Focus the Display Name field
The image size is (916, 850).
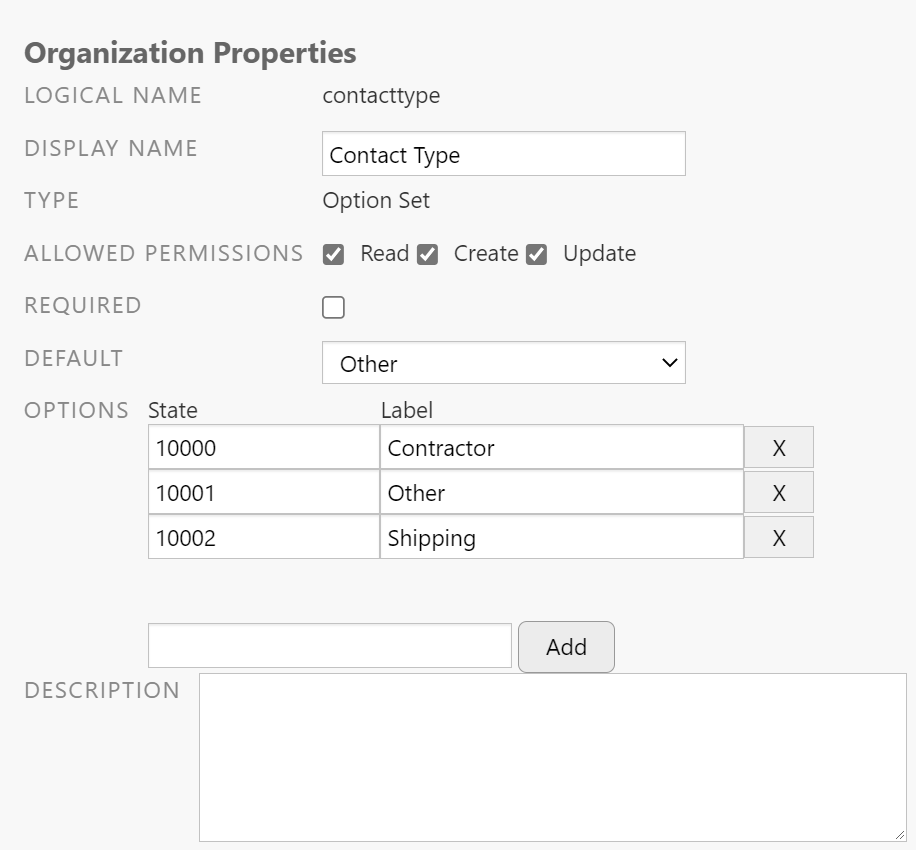(x=504, y=154)
